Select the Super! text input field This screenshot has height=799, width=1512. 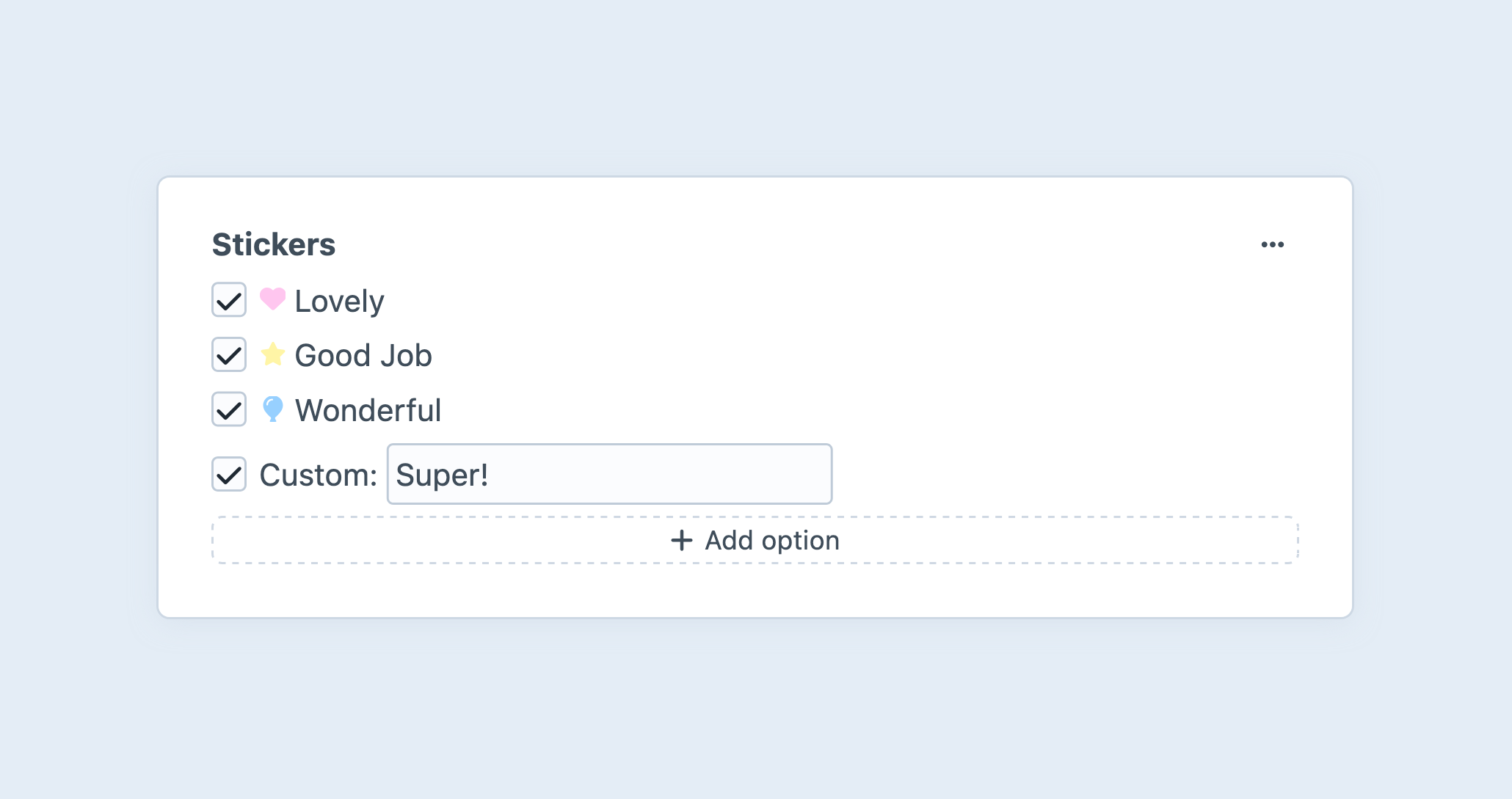point(609,474)
